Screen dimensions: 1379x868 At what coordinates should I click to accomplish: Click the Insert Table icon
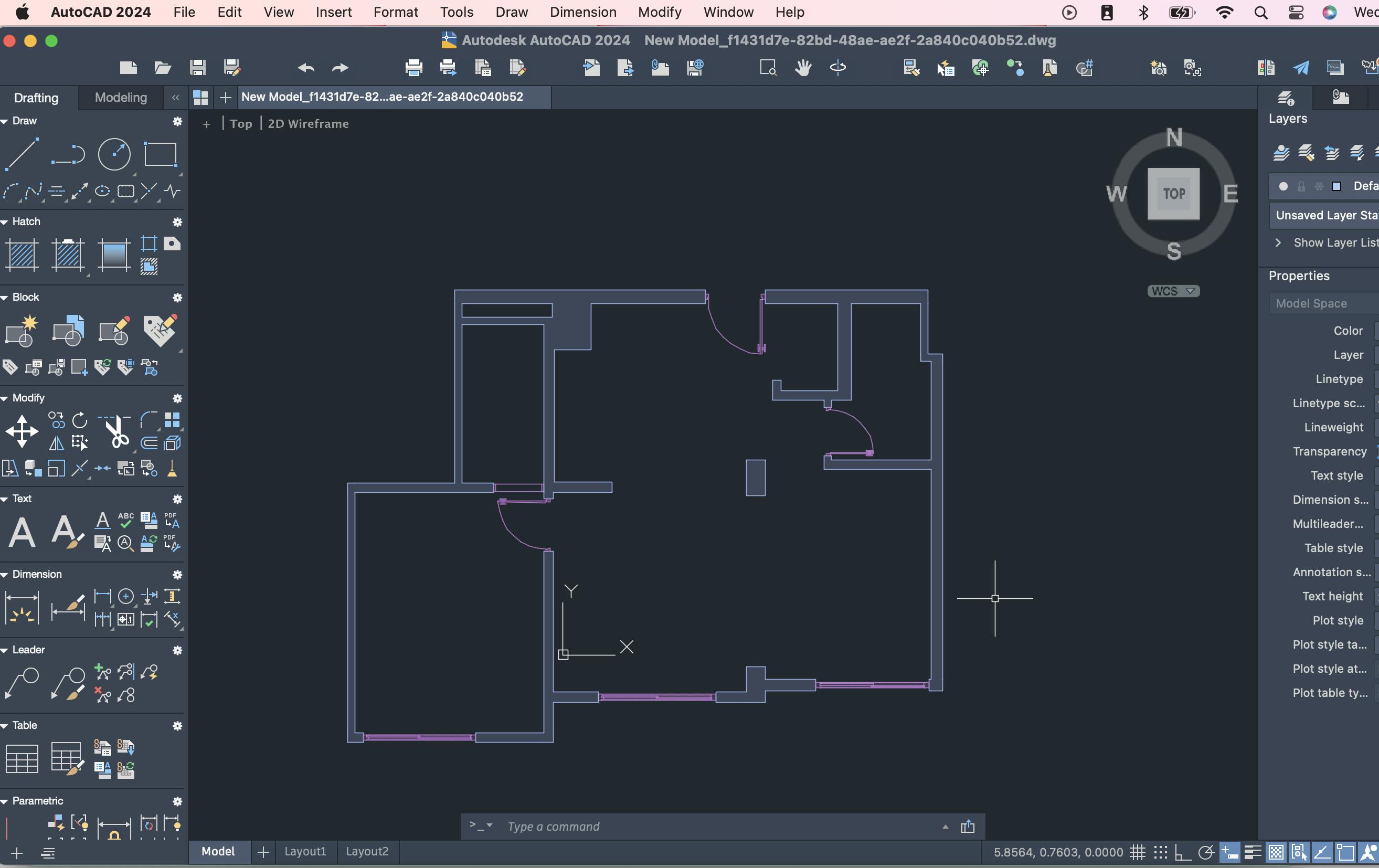[22, 758]
